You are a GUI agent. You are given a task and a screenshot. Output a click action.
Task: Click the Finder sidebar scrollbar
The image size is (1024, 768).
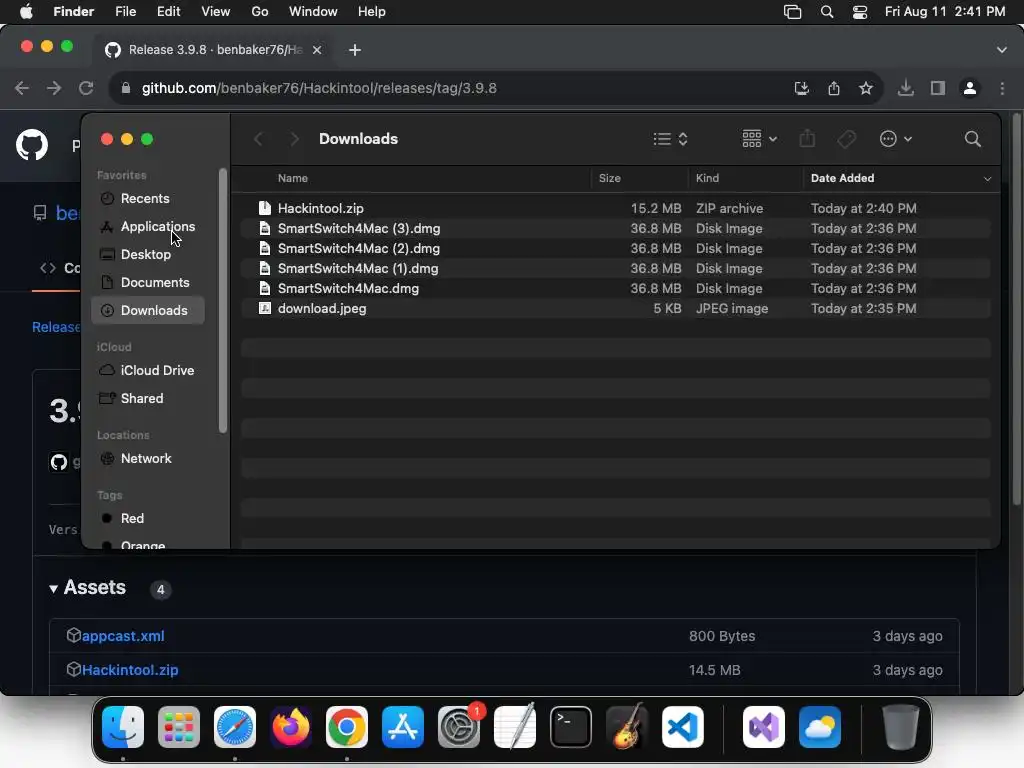[223, 300]
